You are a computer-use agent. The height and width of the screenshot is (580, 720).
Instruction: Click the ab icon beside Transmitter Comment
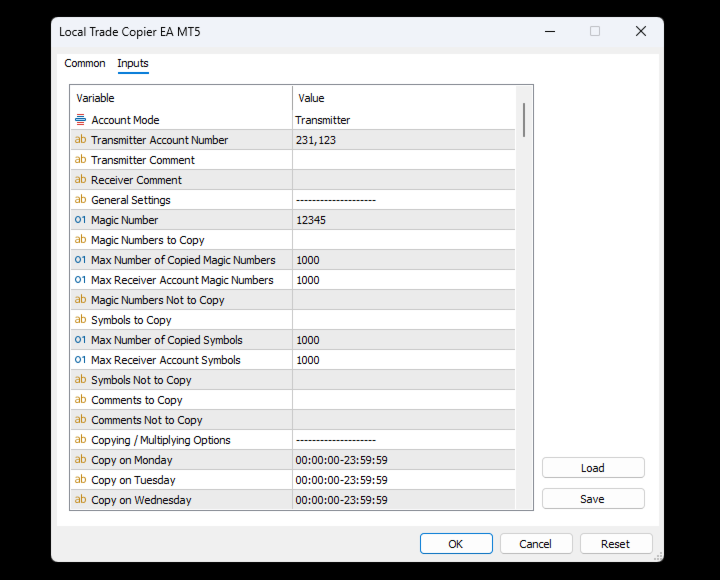point(80,160)
